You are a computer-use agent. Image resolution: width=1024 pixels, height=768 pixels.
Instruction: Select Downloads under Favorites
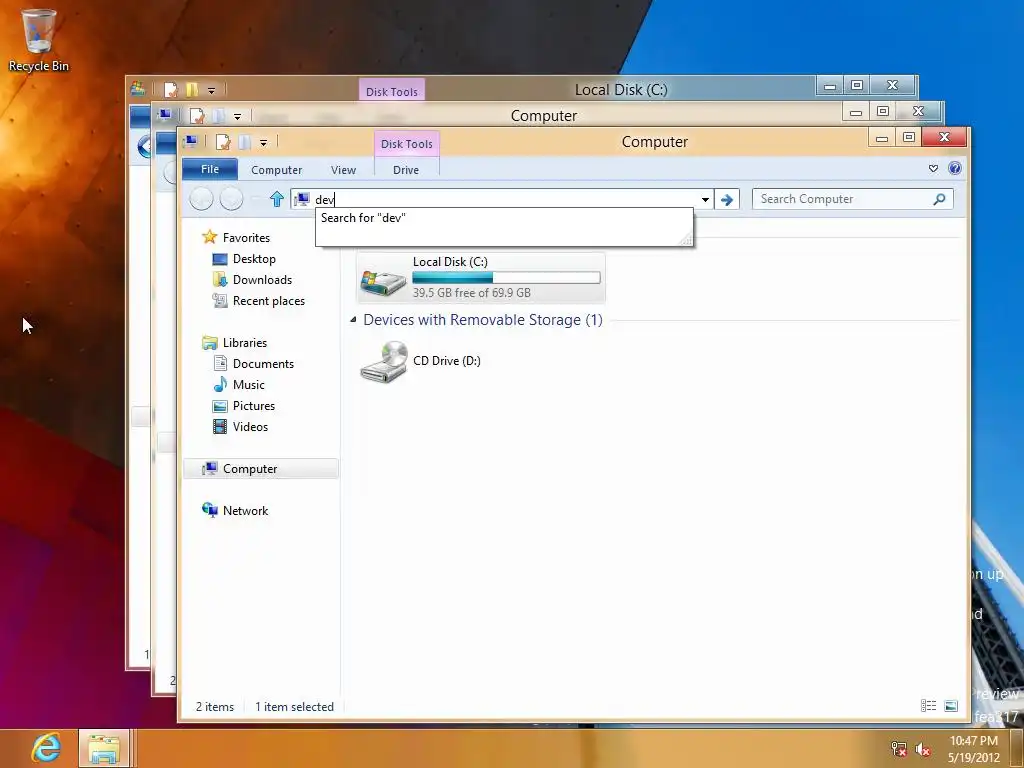pos(262,280)
